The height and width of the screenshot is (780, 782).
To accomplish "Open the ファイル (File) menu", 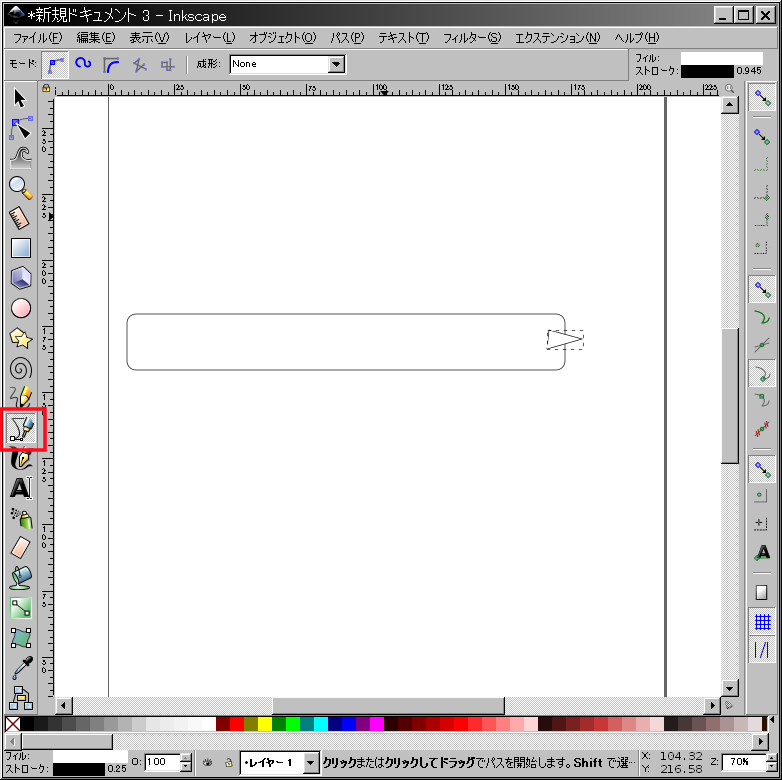I will pyautogui.click(x=38, y=38).
